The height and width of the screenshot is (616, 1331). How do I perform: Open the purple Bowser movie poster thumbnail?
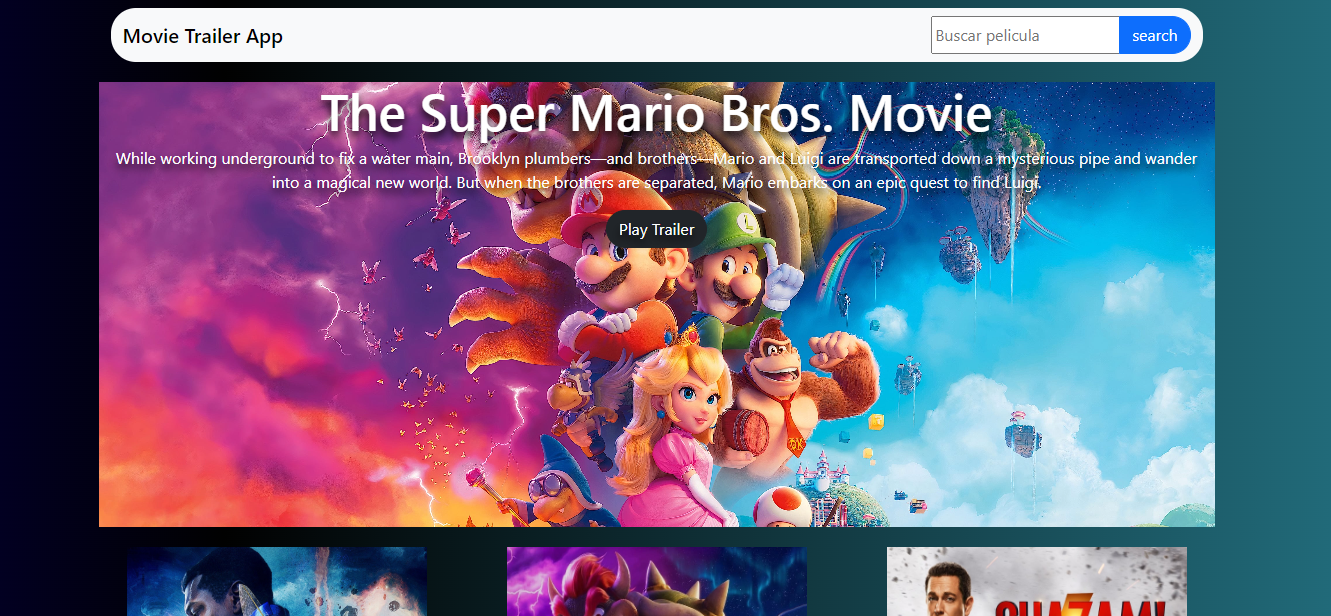[657, 582]
